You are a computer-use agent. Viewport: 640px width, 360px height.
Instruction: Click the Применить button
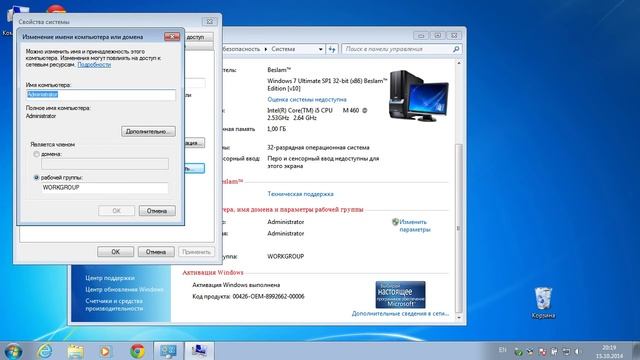(x=196, y=252)
